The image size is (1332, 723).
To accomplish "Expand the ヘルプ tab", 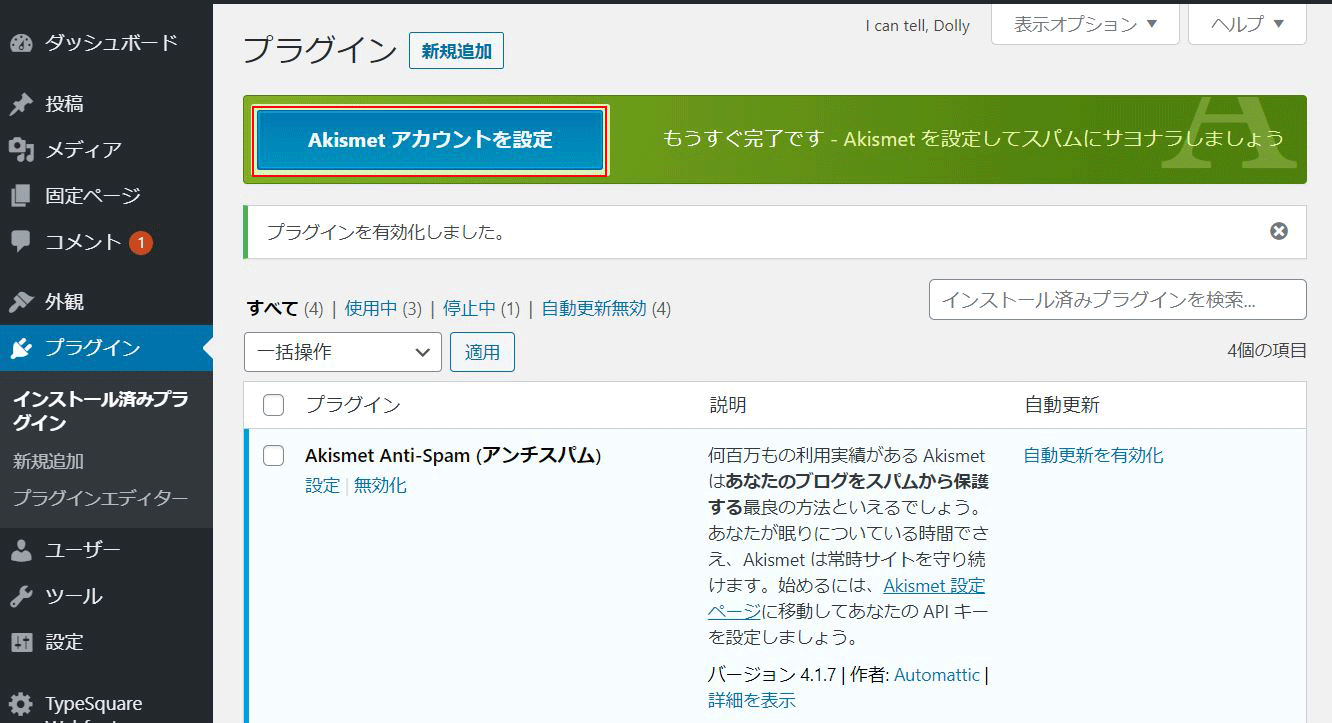I will pyautogui.click(x=1246, y=24).
